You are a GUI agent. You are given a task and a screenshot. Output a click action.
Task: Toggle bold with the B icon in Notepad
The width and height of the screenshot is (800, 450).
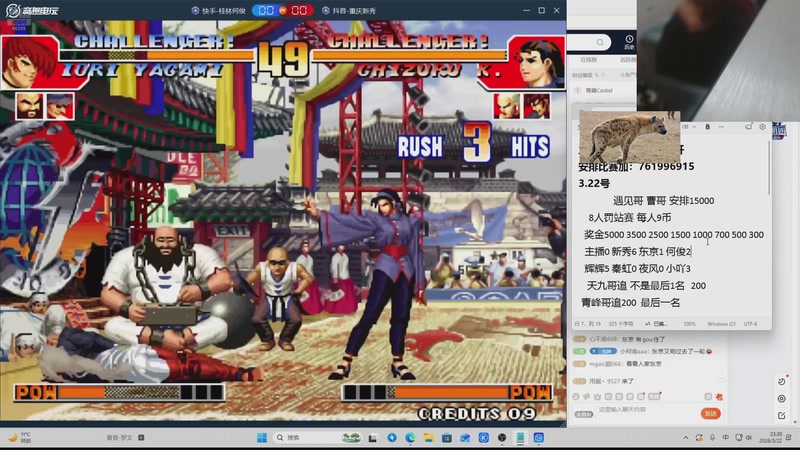click(x=708, y=127)
